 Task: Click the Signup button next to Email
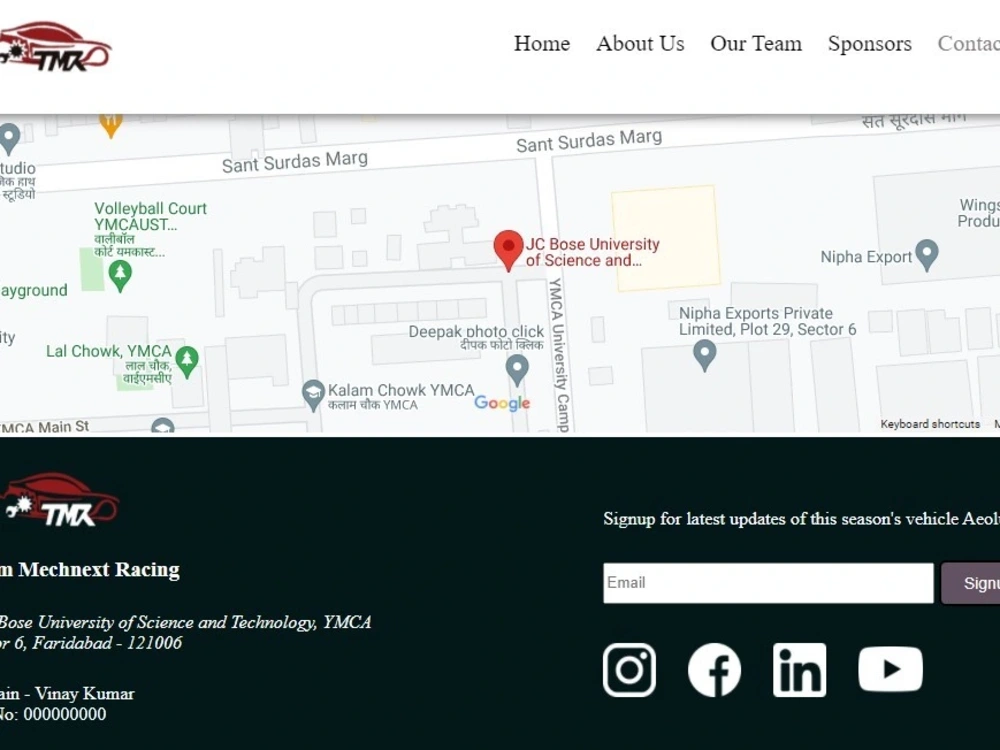971,583
